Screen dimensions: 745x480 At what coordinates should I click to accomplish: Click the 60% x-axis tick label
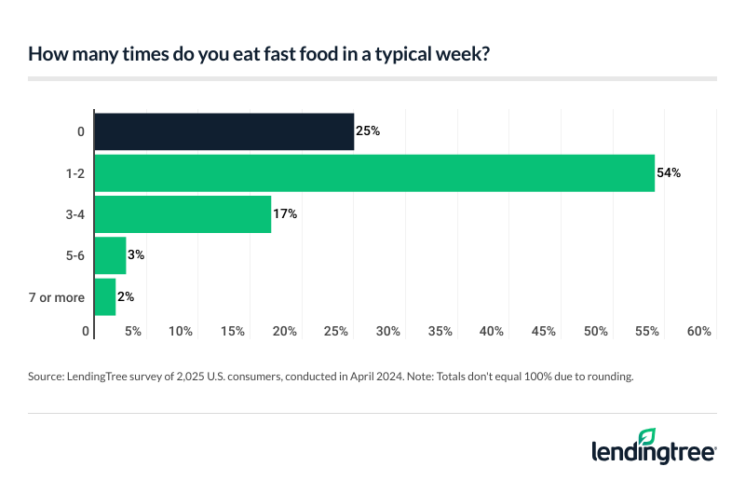(x=699, y=331)
